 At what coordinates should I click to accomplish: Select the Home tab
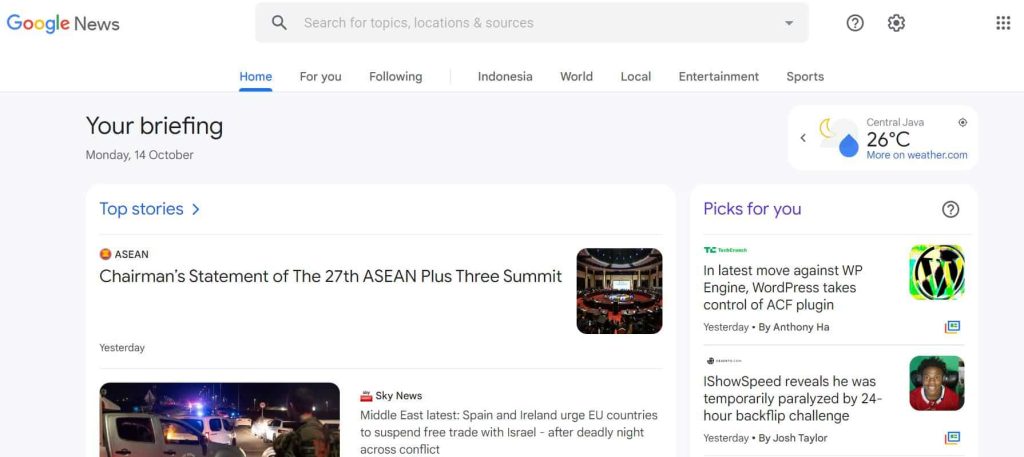click(255, 76)
